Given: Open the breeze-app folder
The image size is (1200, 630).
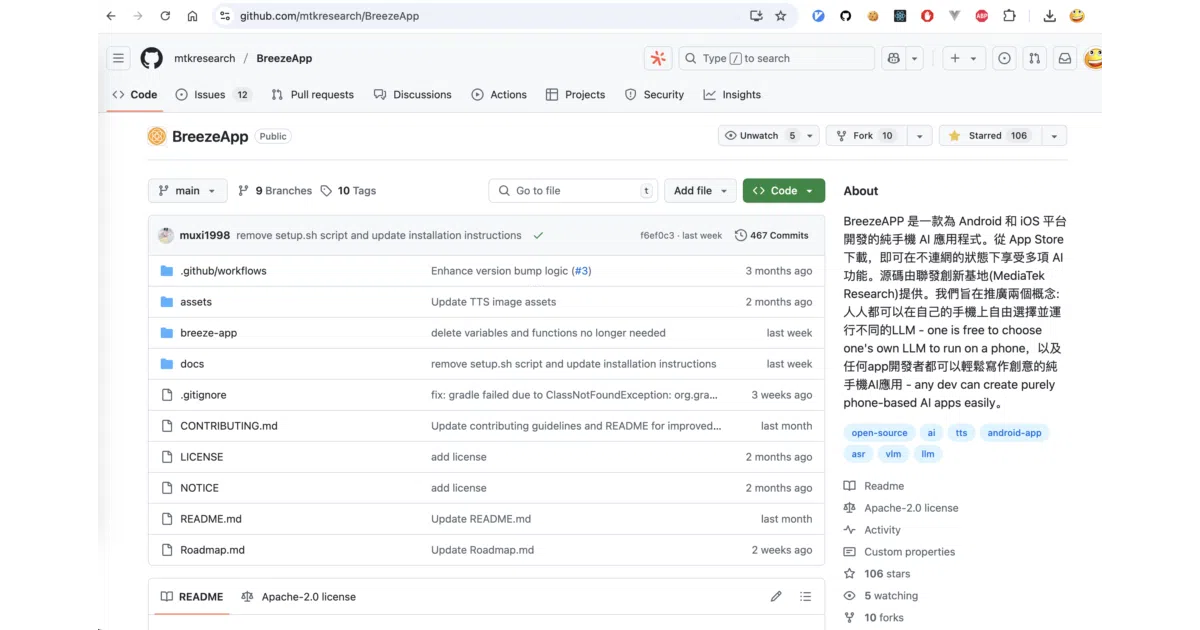Looking at the screenshot, I should click(x=208, y=333).
